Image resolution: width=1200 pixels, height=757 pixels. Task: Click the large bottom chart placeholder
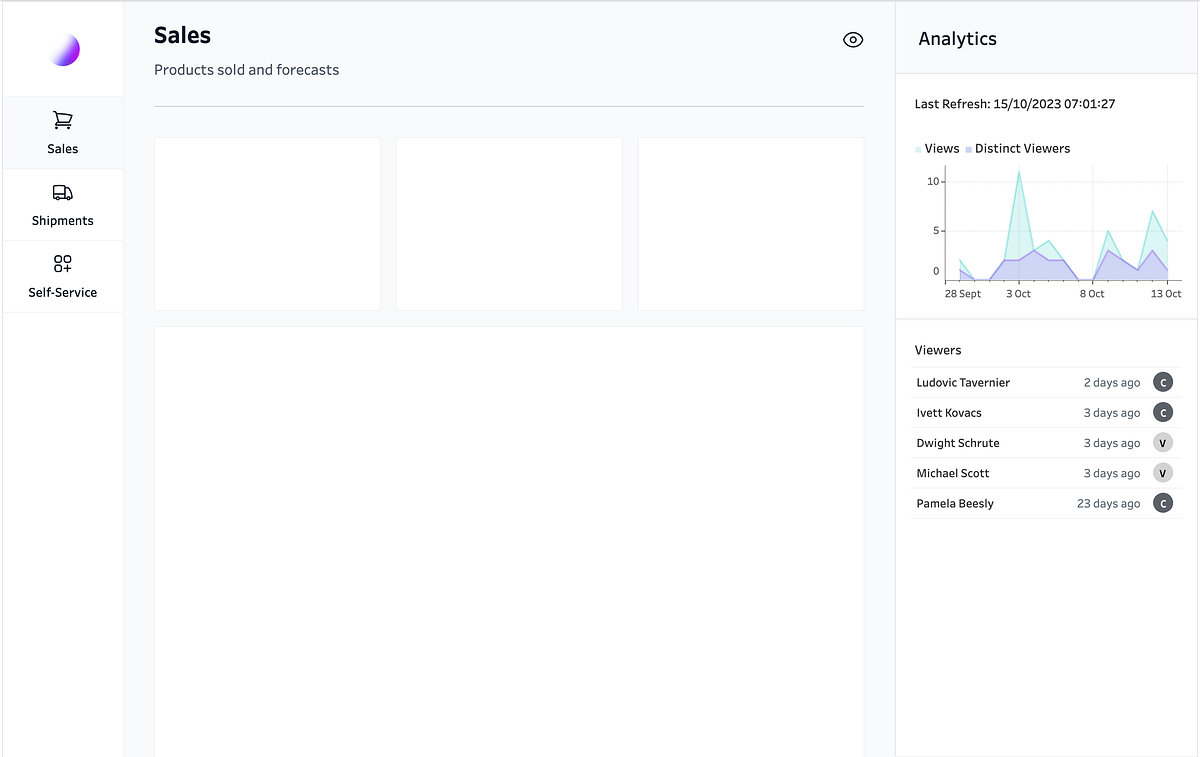tap(508, 540)
